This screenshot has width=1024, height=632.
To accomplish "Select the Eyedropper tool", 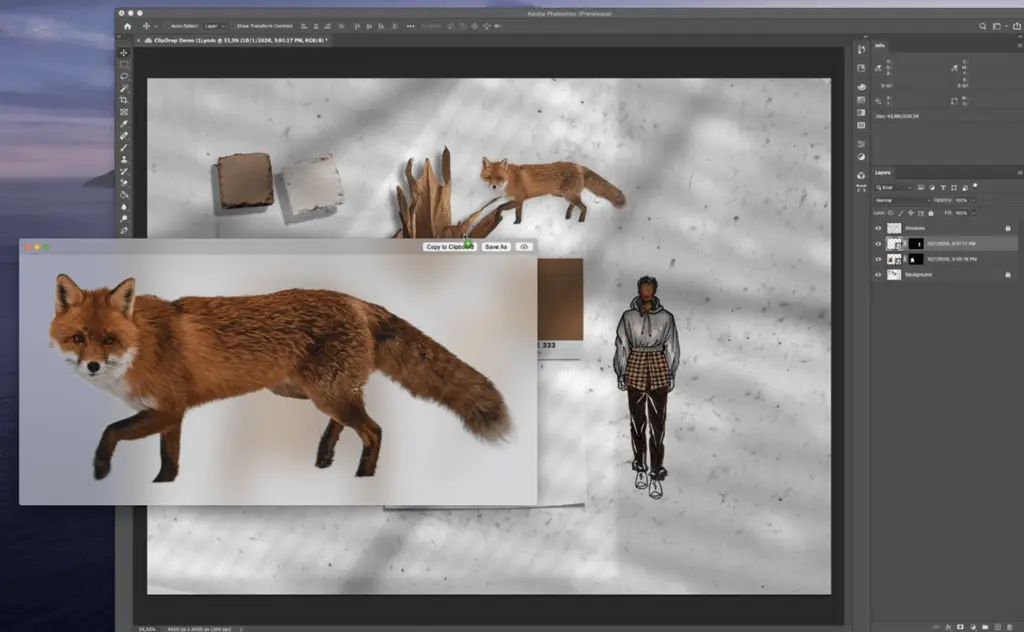I will click(124, 123).
